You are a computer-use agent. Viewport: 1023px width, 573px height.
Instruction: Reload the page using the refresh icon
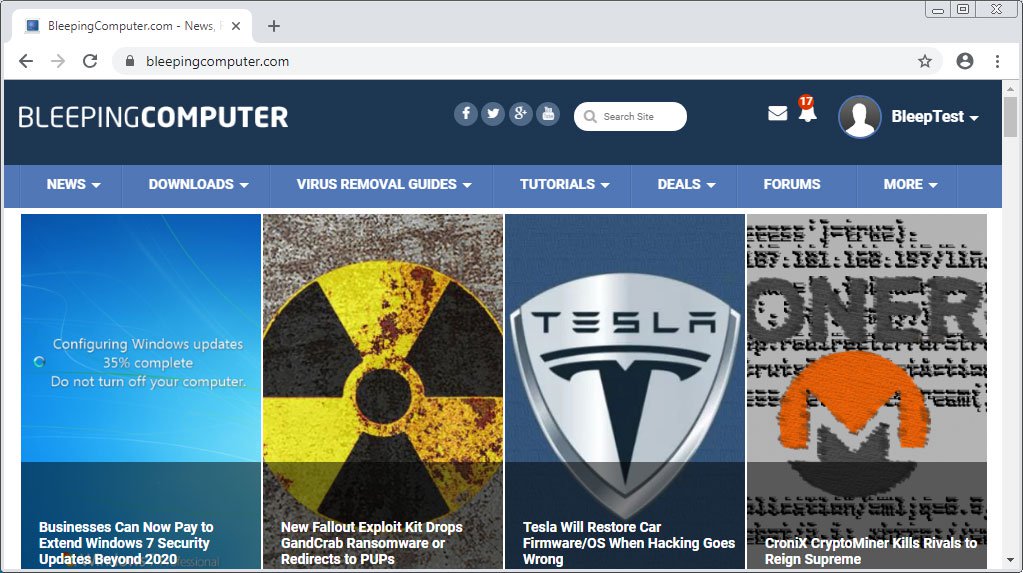[x=90, y=61]
